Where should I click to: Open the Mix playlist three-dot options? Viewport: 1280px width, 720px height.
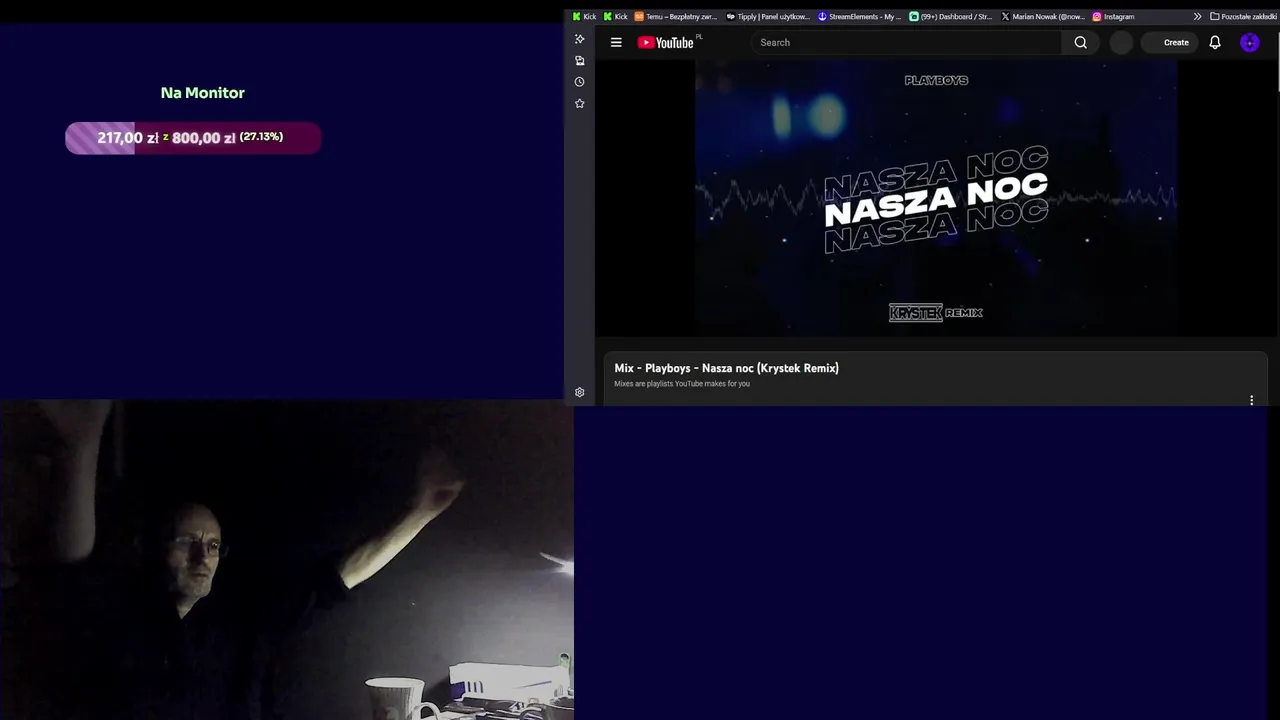point(1251,400)
